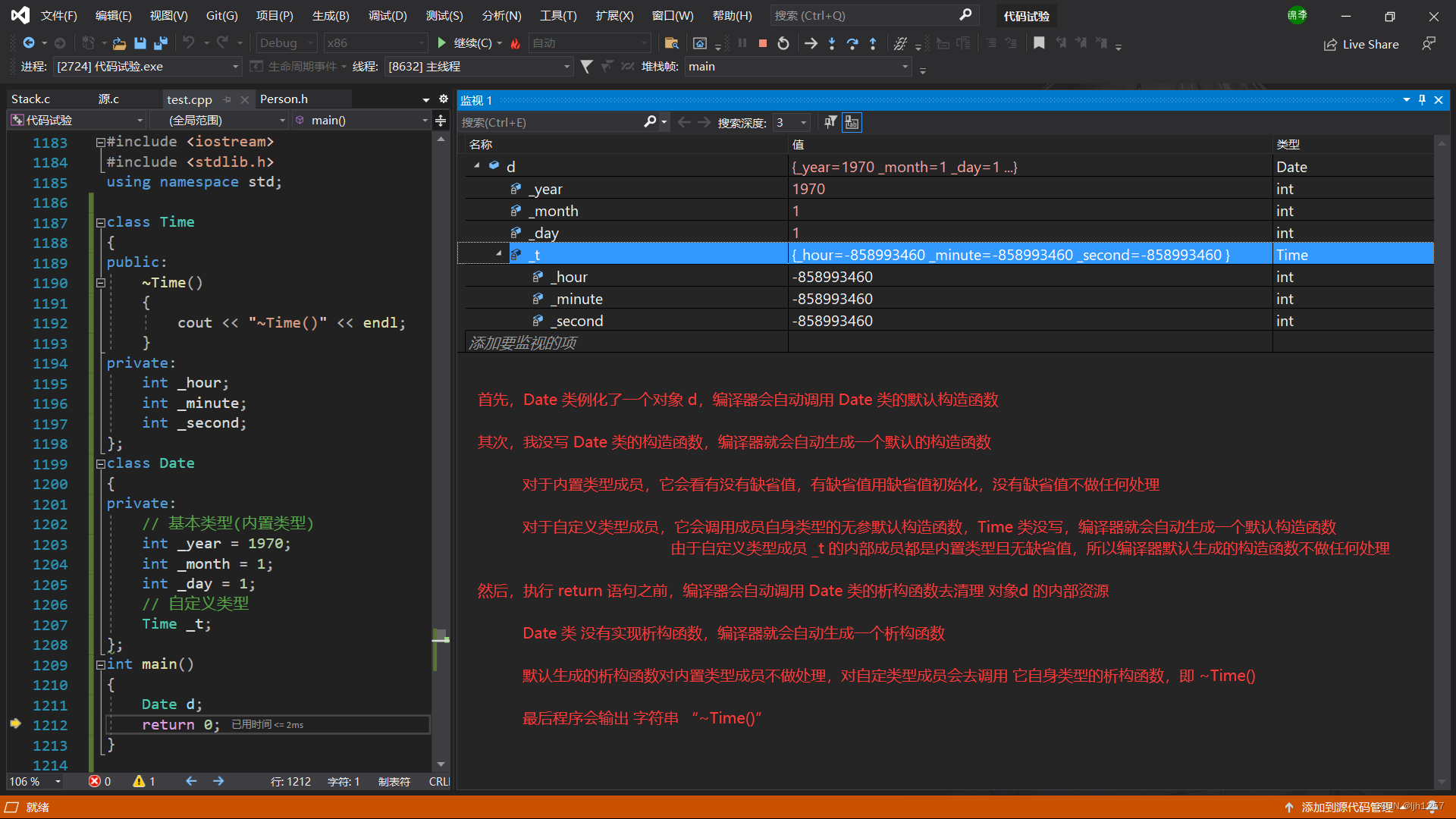
Task: Open the zoom level dropdown 106 %
Action: click(x=36, y=781)
